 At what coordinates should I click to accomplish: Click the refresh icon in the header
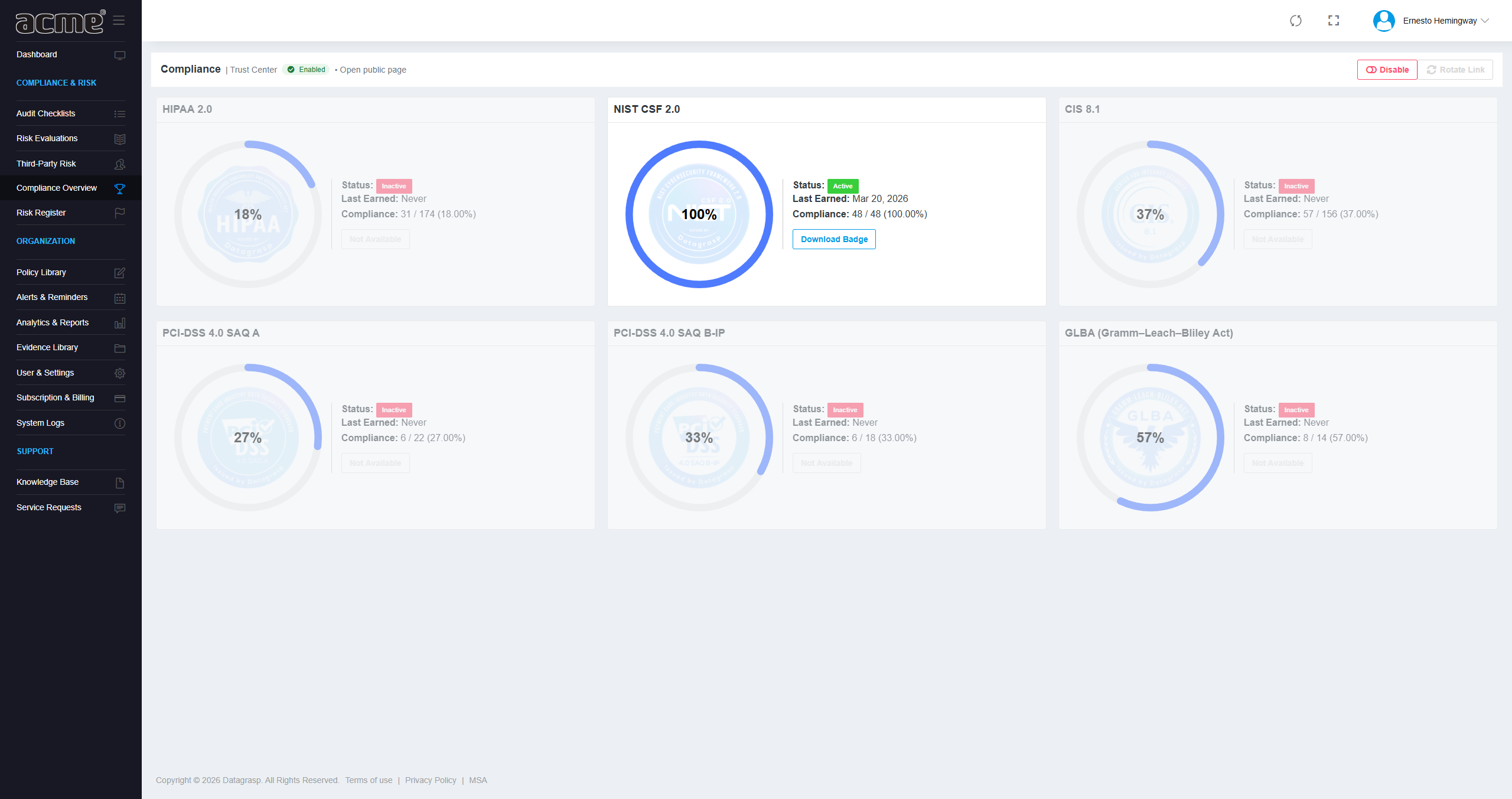click(x=1295, y=20)
